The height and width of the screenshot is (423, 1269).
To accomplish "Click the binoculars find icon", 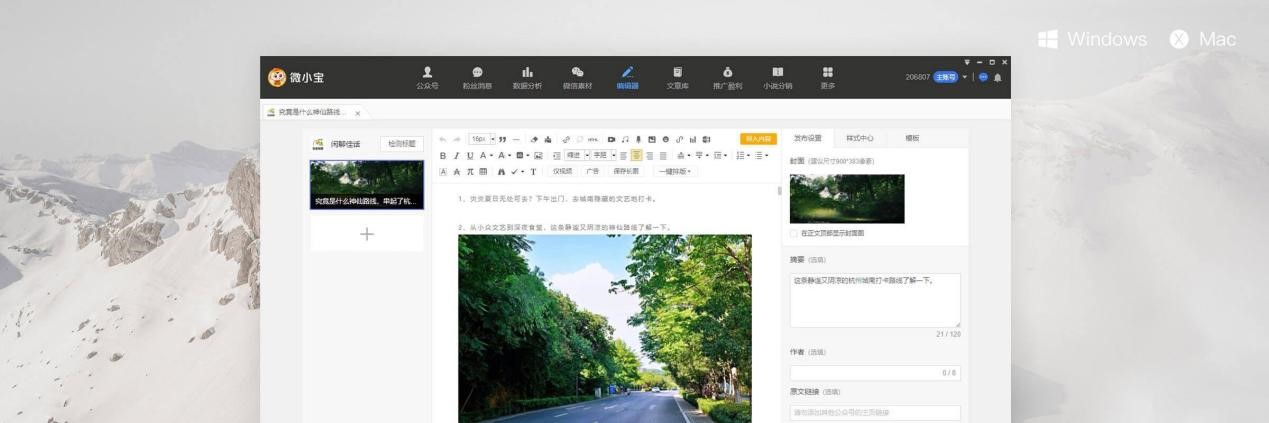I will point(501,171).
